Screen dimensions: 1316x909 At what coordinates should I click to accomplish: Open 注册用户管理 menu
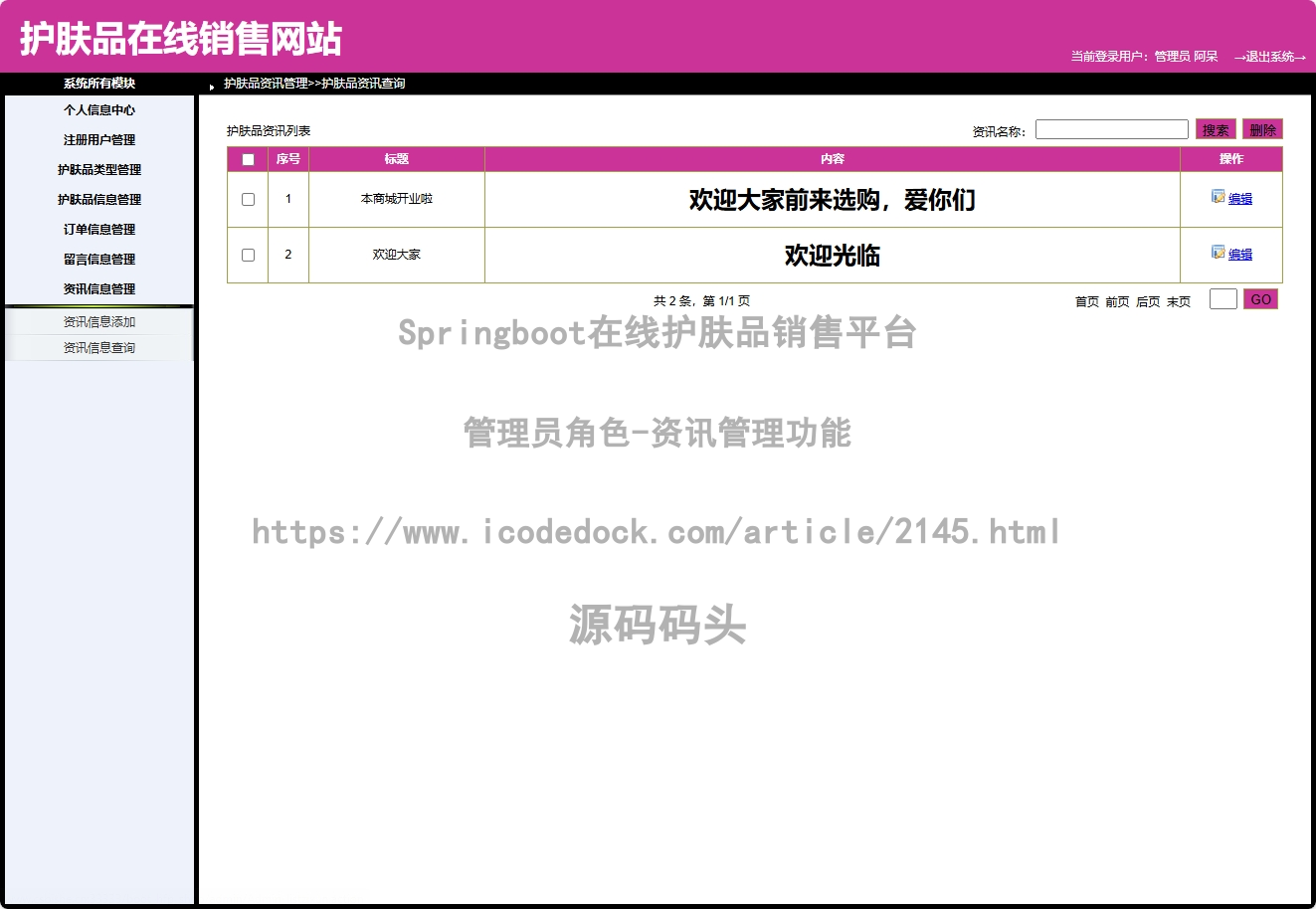click(99, 140)
